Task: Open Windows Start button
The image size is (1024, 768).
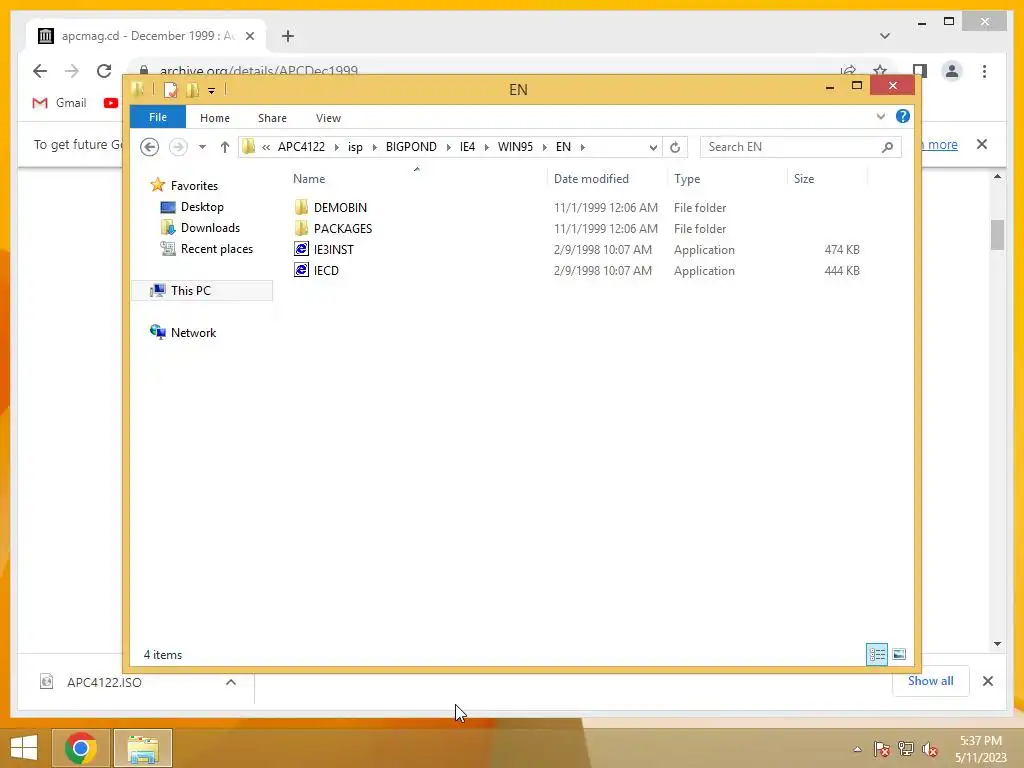Action: [x=24, y=748]
